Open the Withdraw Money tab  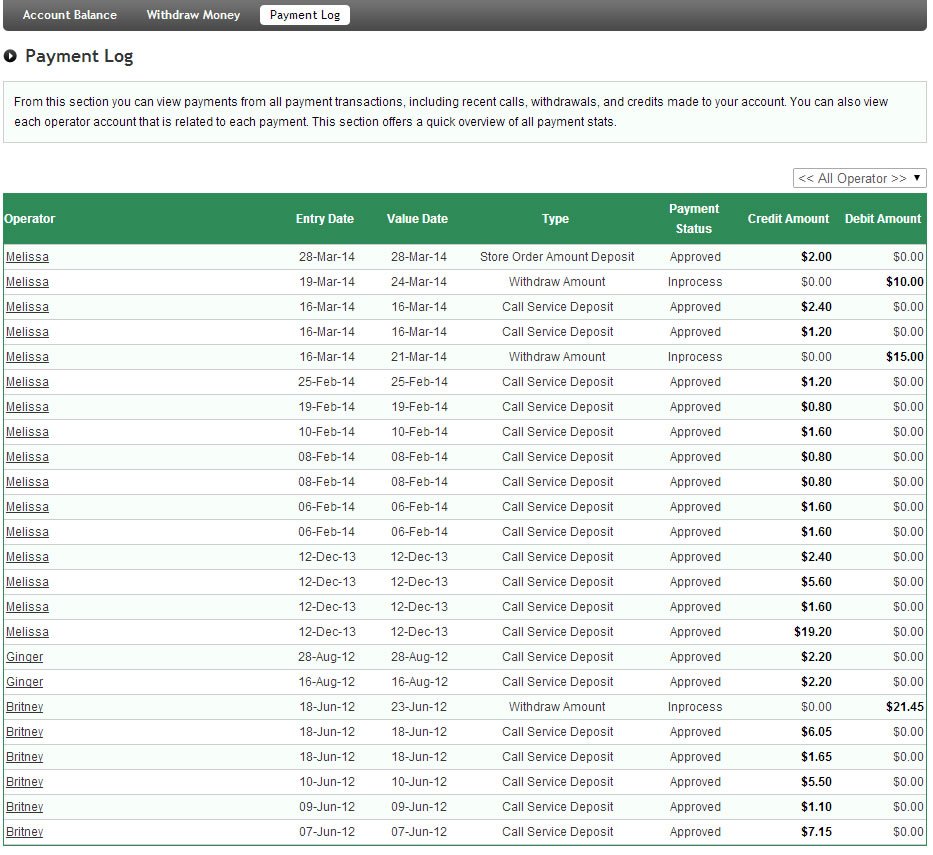tap(192, 15)
